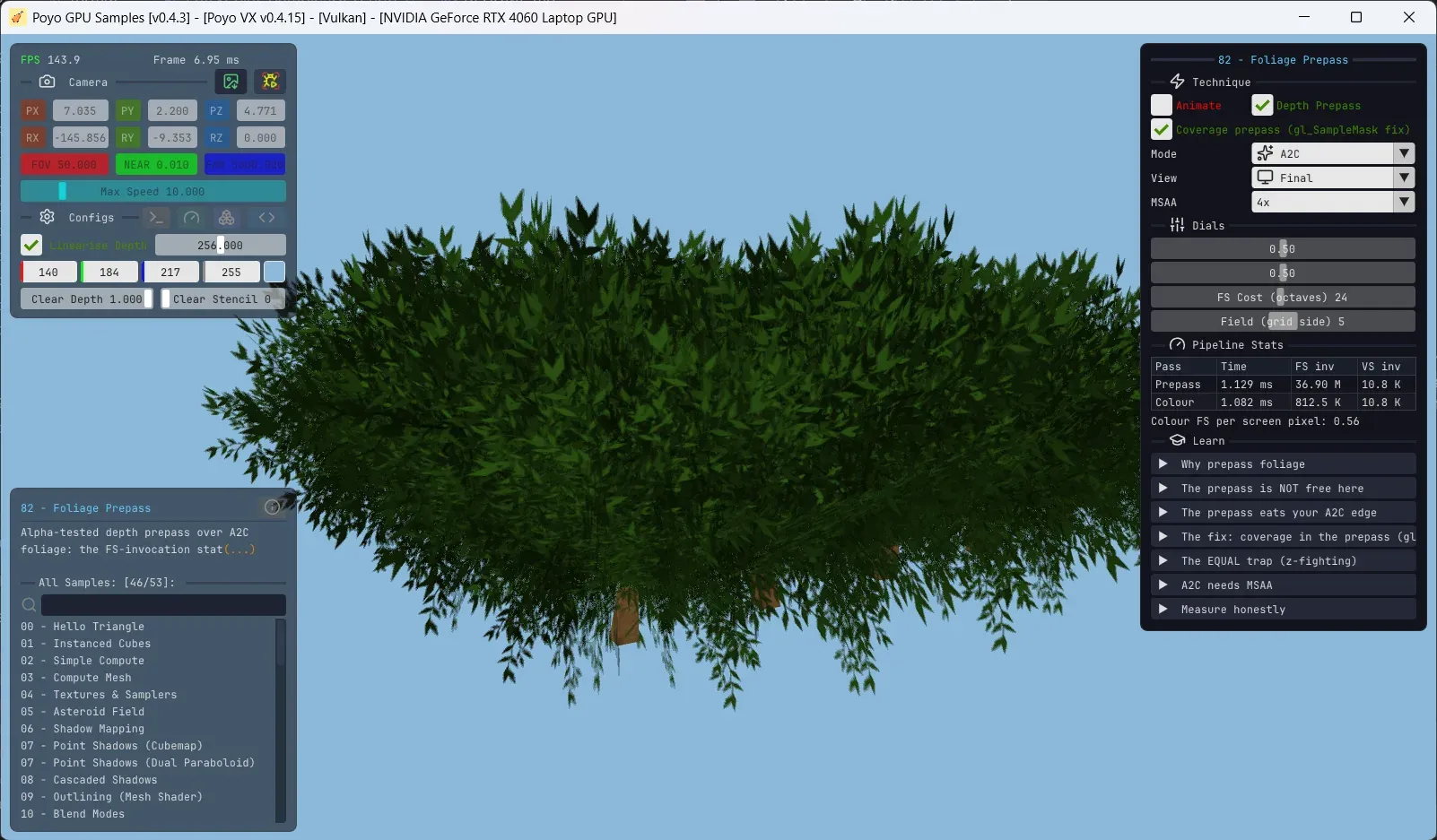Viewport: 1437px width, 840px height.
Task: Click the PX position label
Action: coord(32,111)
